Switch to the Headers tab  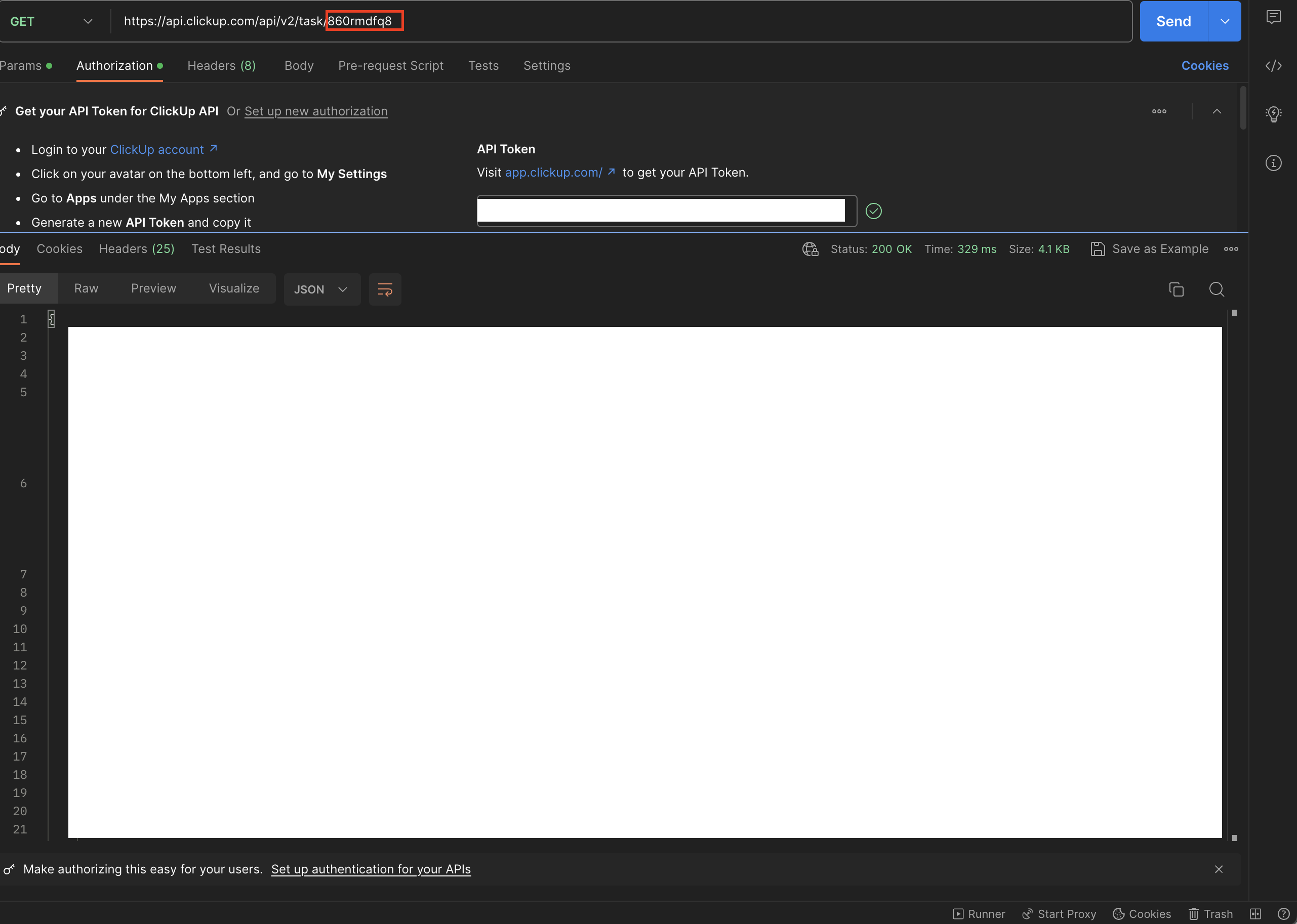click(x=221, y=65)
